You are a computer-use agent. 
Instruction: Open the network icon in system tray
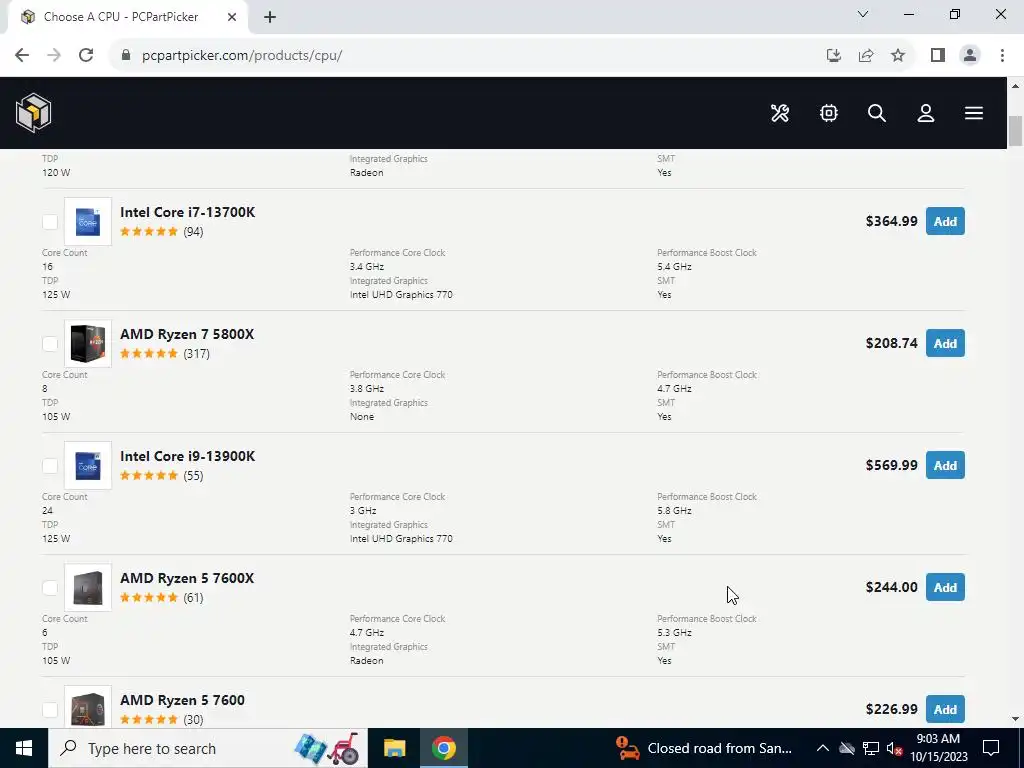[x=871, y=748]
